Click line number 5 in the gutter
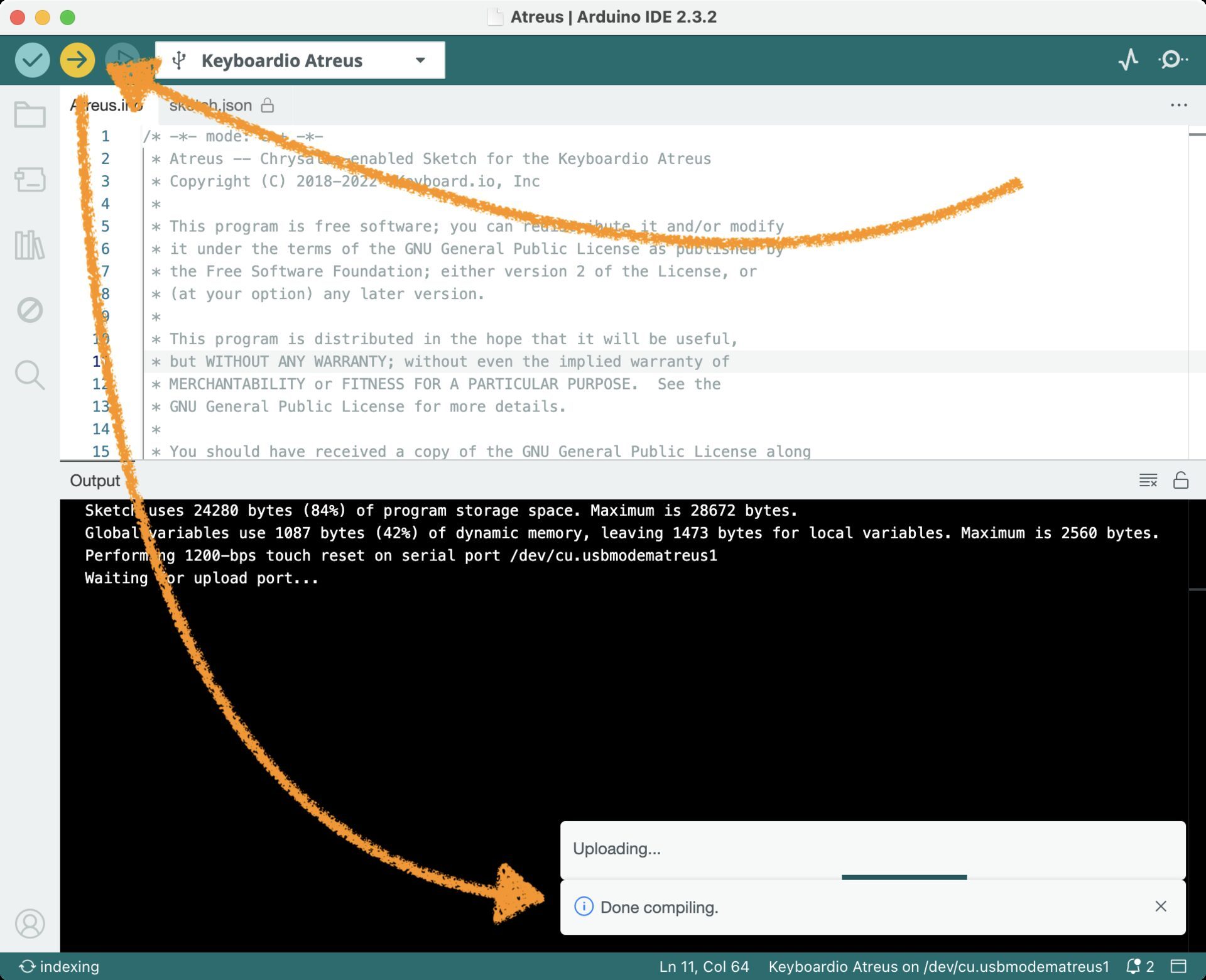Screen dimensions: 1206x980 [x=105, y=226]
